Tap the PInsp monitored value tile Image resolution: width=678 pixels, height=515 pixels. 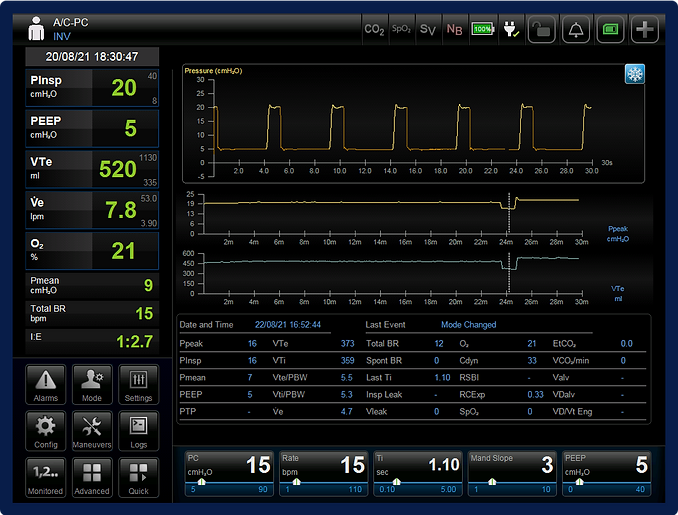(92, 88)
